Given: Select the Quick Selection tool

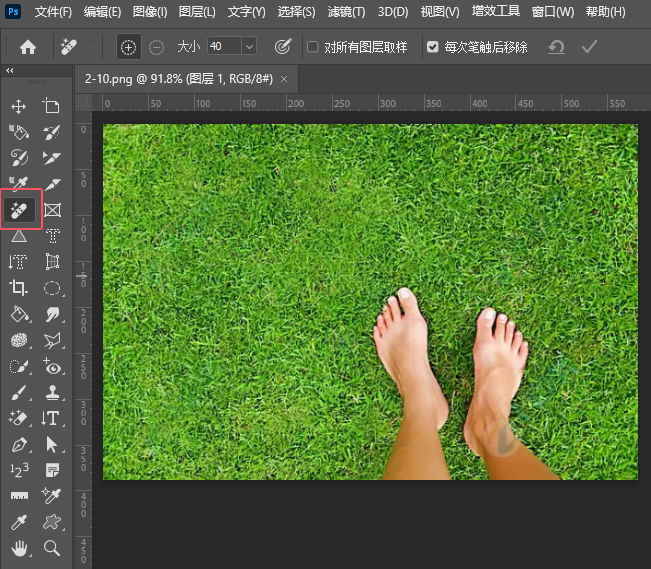Looking at the screenshot, I should point(19,366).
